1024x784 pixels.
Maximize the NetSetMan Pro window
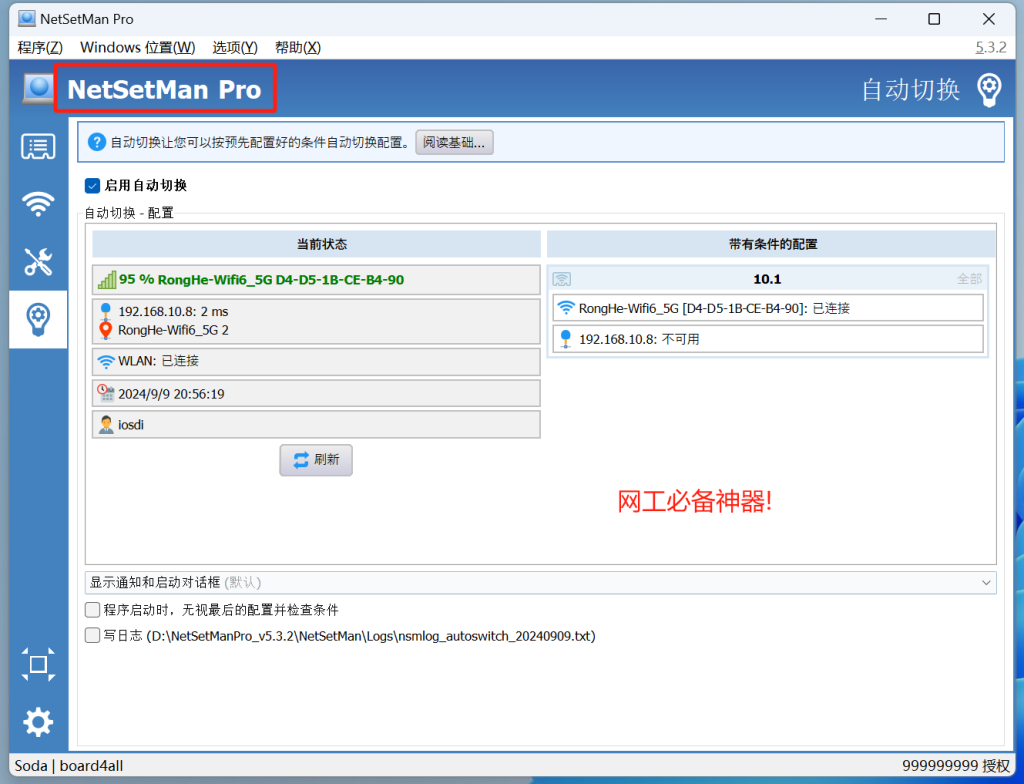(935, 19)
